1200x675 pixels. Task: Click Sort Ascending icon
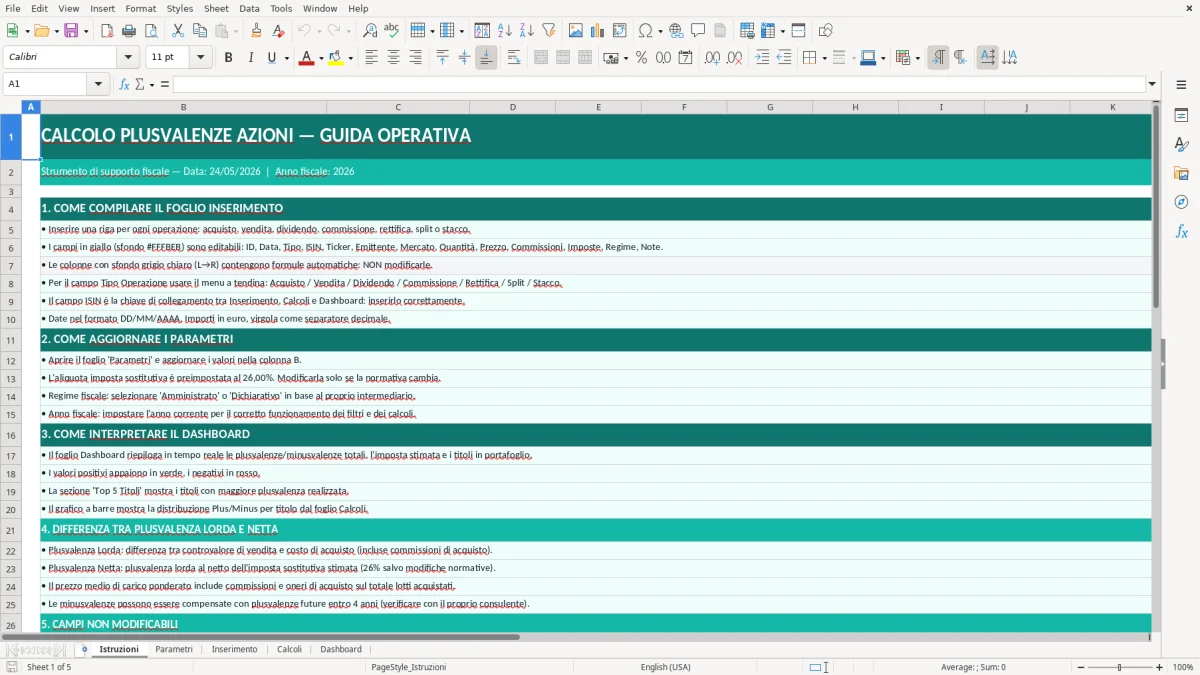(505, 31)
